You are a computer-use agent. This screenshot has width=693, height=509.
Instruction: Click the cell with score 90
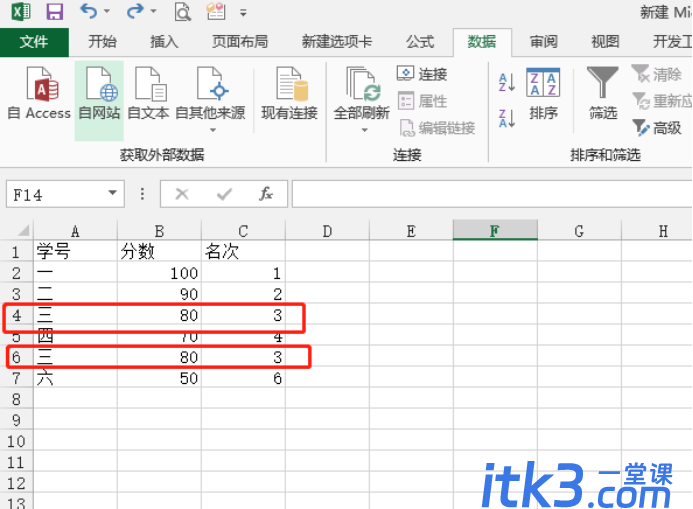(159, 294)
